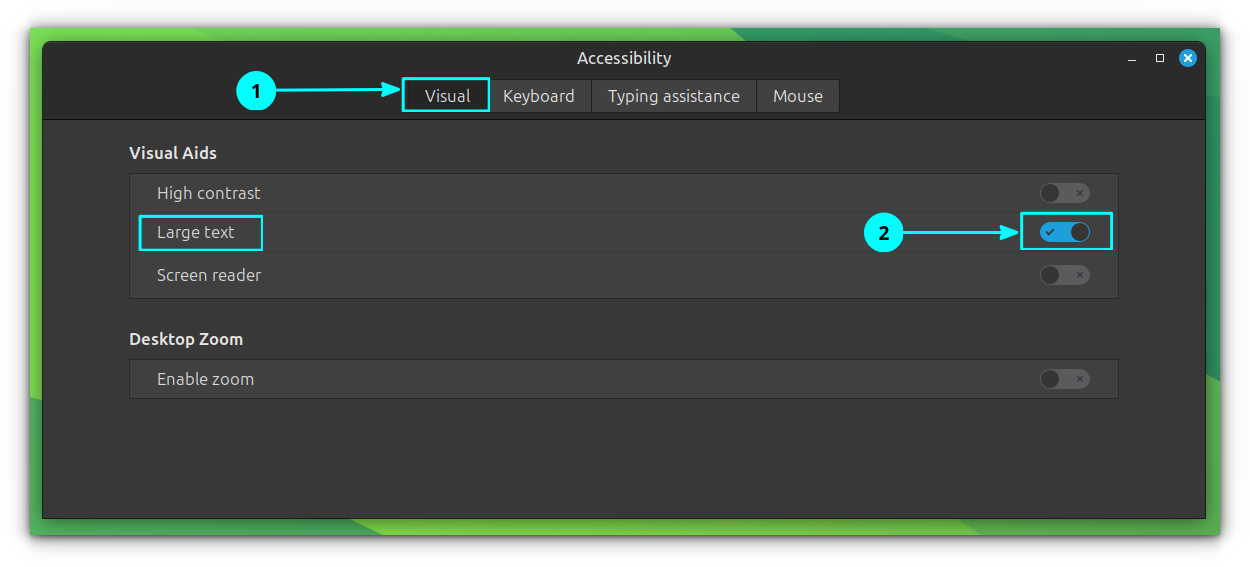Minimize the Accessibility window
The image size is (1250, 567).
click(1132, 59)
